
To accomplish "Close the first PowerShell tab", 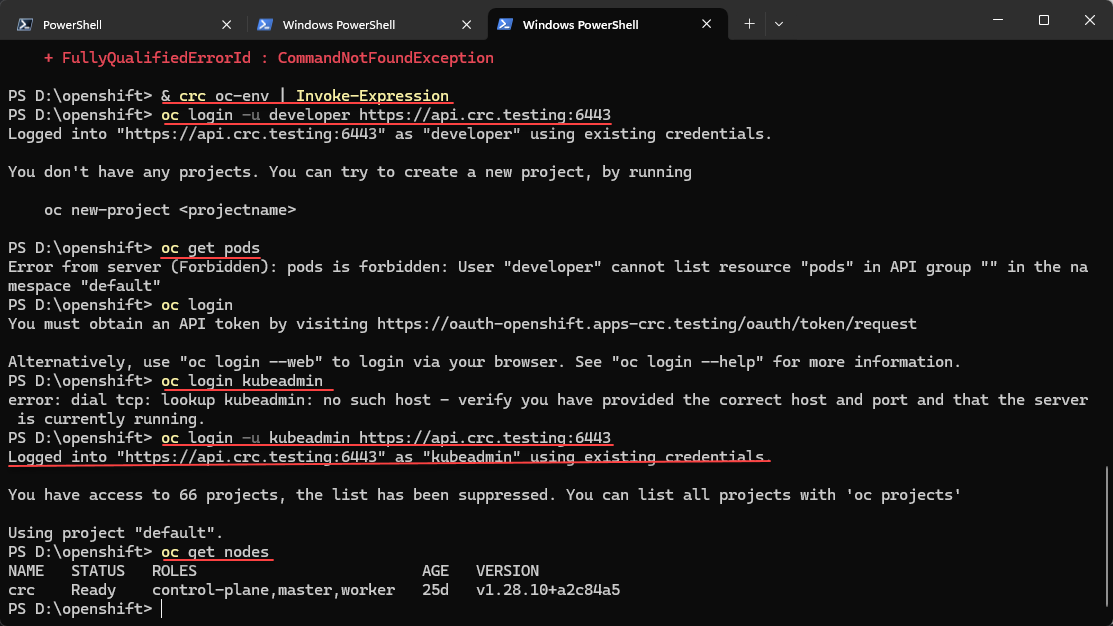I will pos(228,24).
